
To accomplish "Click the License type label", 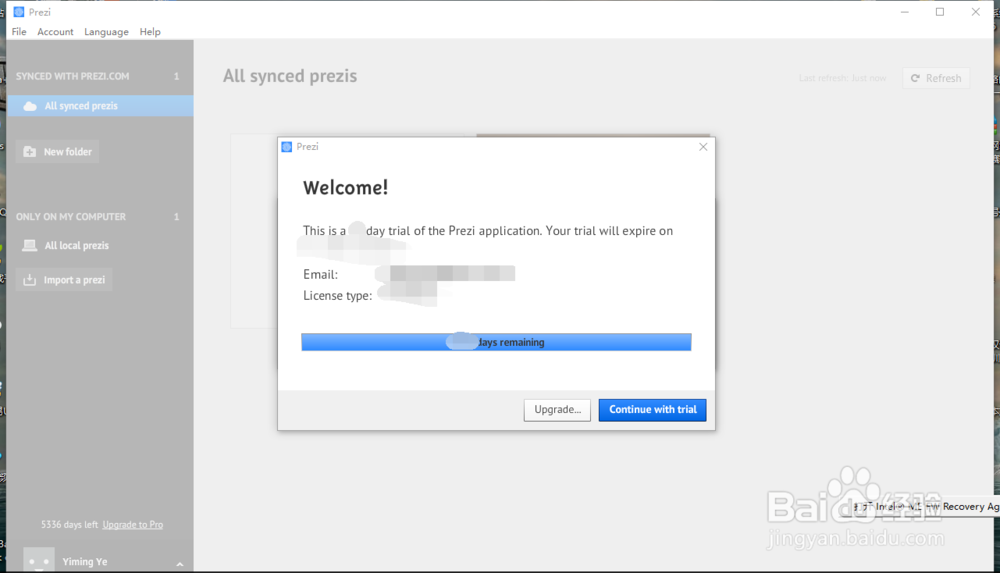I will click(337, 295).
